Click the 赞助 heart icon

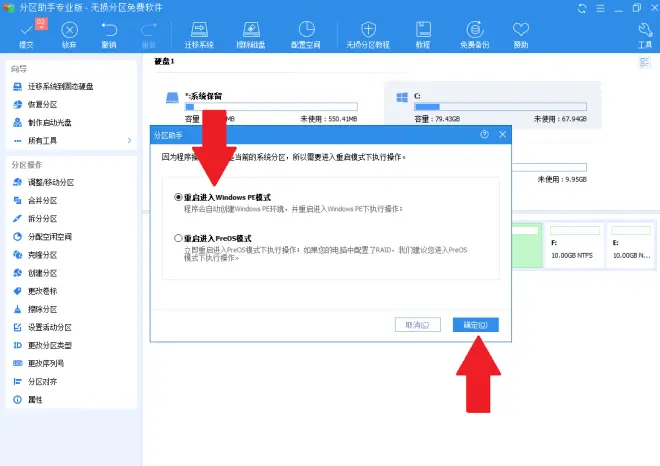pos(521,35)
